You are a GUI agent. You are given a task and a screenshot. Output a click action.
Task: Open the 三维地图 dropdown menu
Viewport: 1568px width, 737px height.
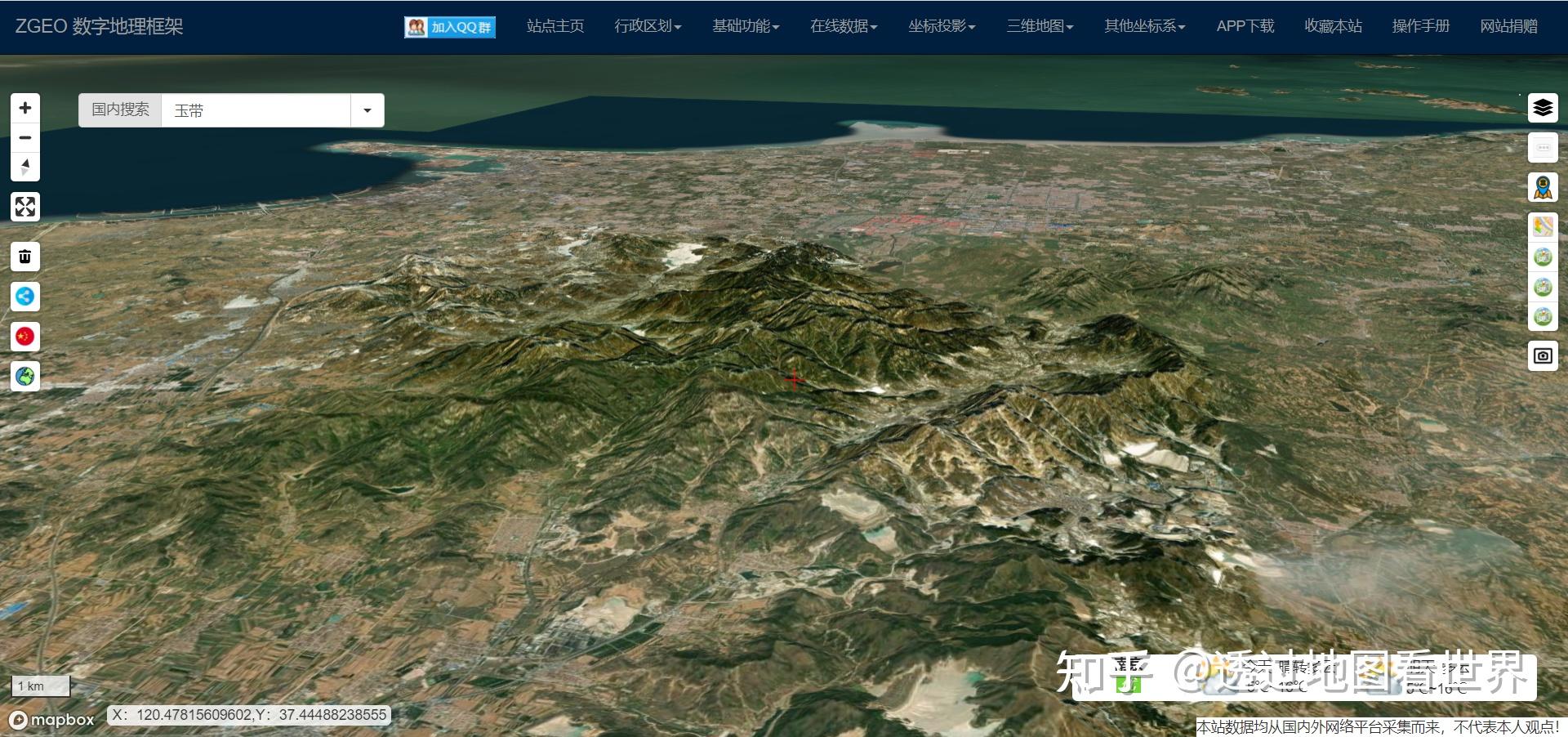(x=1039, y=25)
